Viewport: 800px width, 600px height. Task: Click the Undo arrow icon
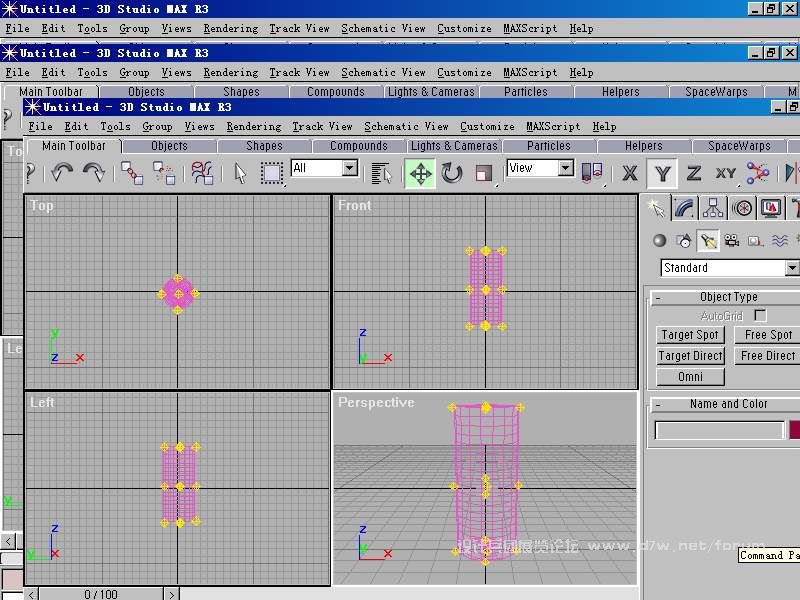[x=62, y=173]
